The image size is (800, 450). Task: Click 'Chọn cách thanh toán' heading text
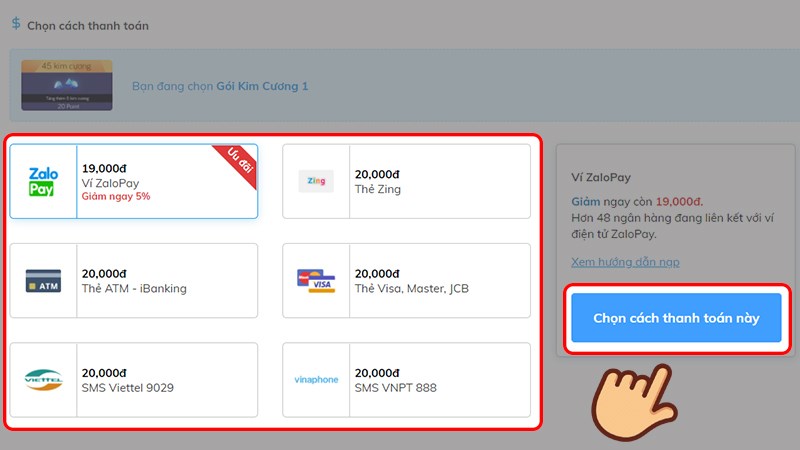(88, 26)
